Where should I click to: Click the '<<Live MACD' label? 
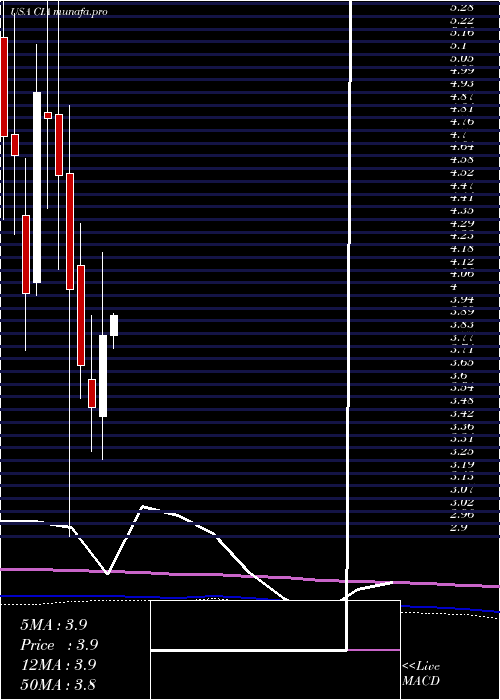(421, 674)
